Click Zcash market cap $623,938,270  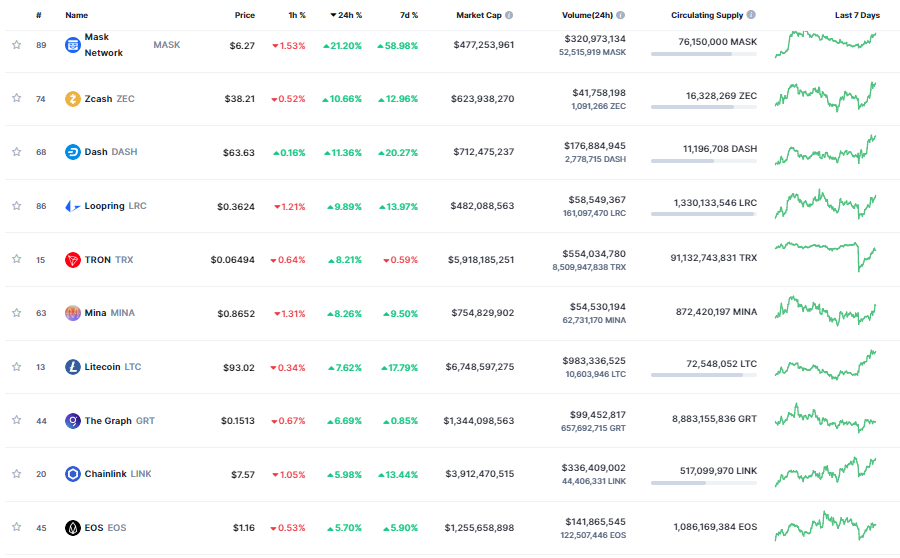(x=483, y=99)
